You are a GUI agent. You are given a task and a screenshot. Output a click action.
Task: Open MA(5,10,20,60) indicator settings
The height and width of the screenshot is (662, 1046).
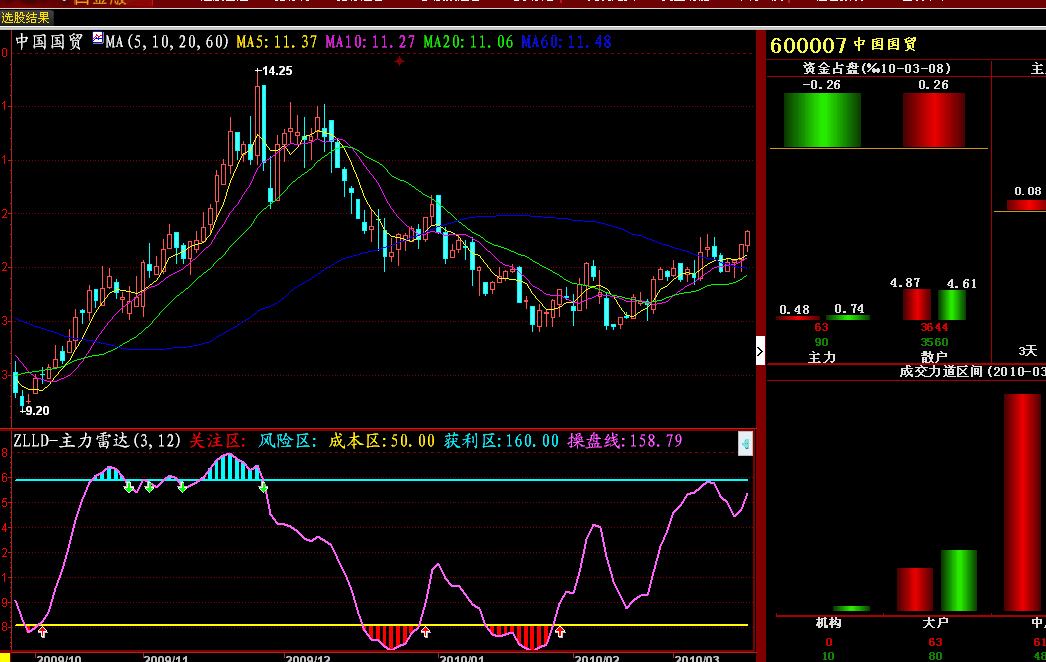click(x=167, y=42)
